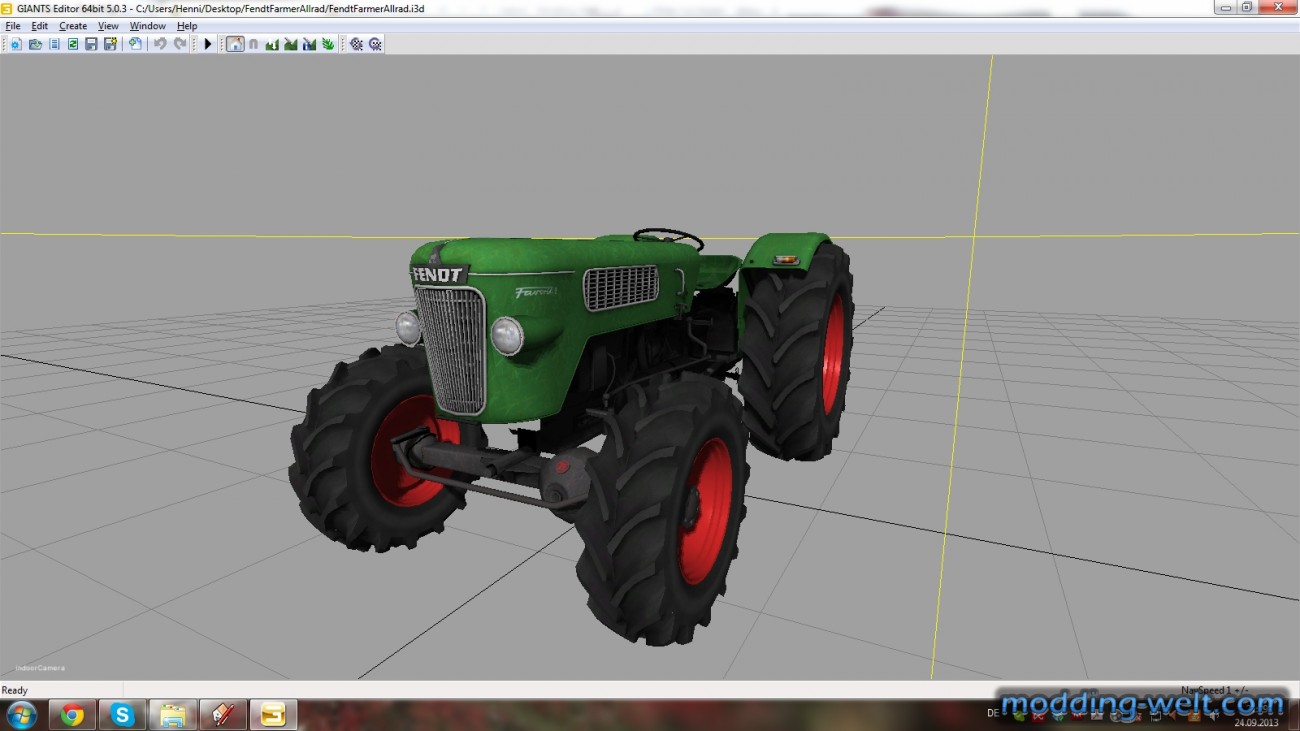
Task: Select the terrain paint tool with brush
Action: pyautogui.click(x=291, y=44)
